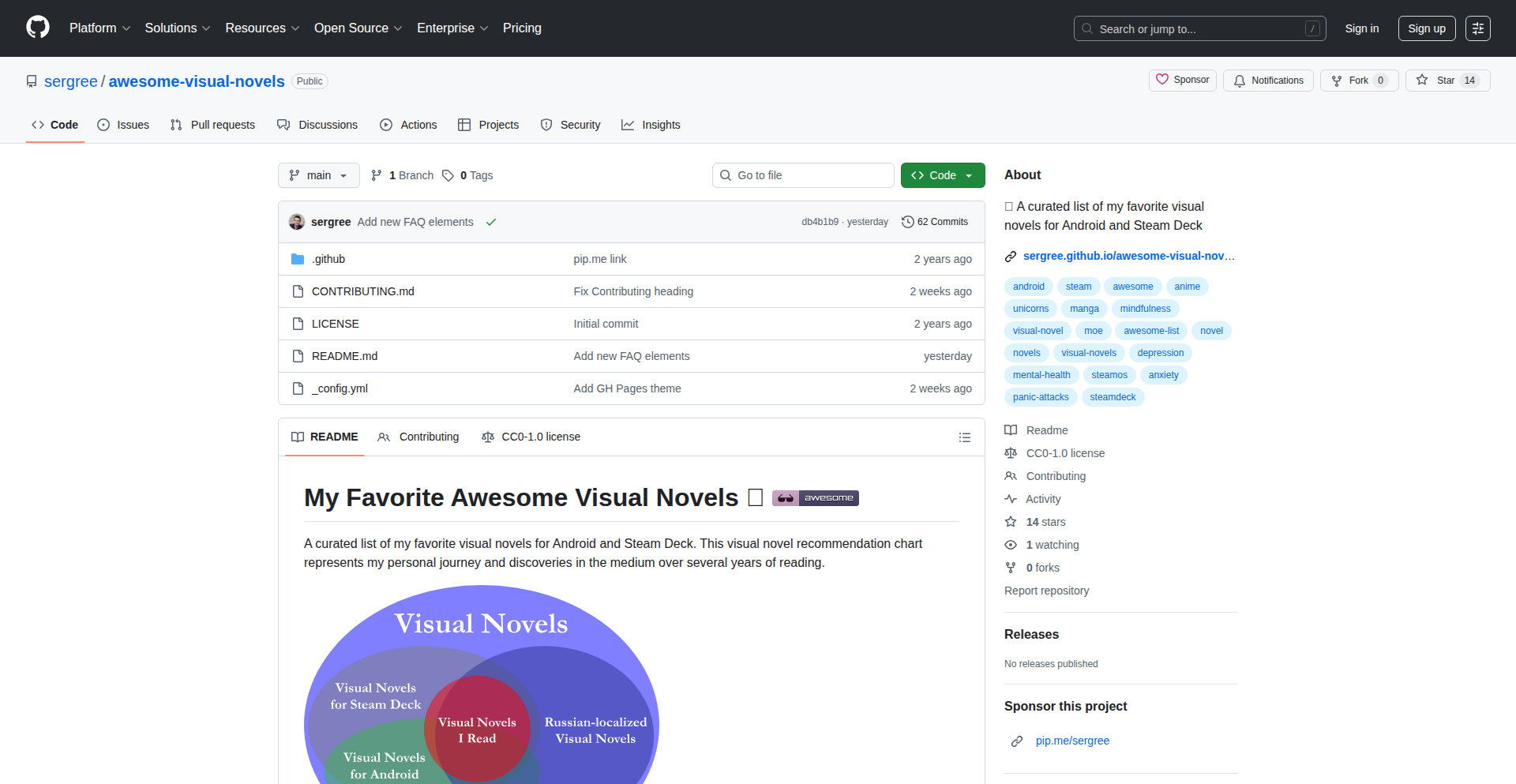1516x784 pixels.
Task: Toggle Notifications for this repository
Action: (x=1268, y=81)
